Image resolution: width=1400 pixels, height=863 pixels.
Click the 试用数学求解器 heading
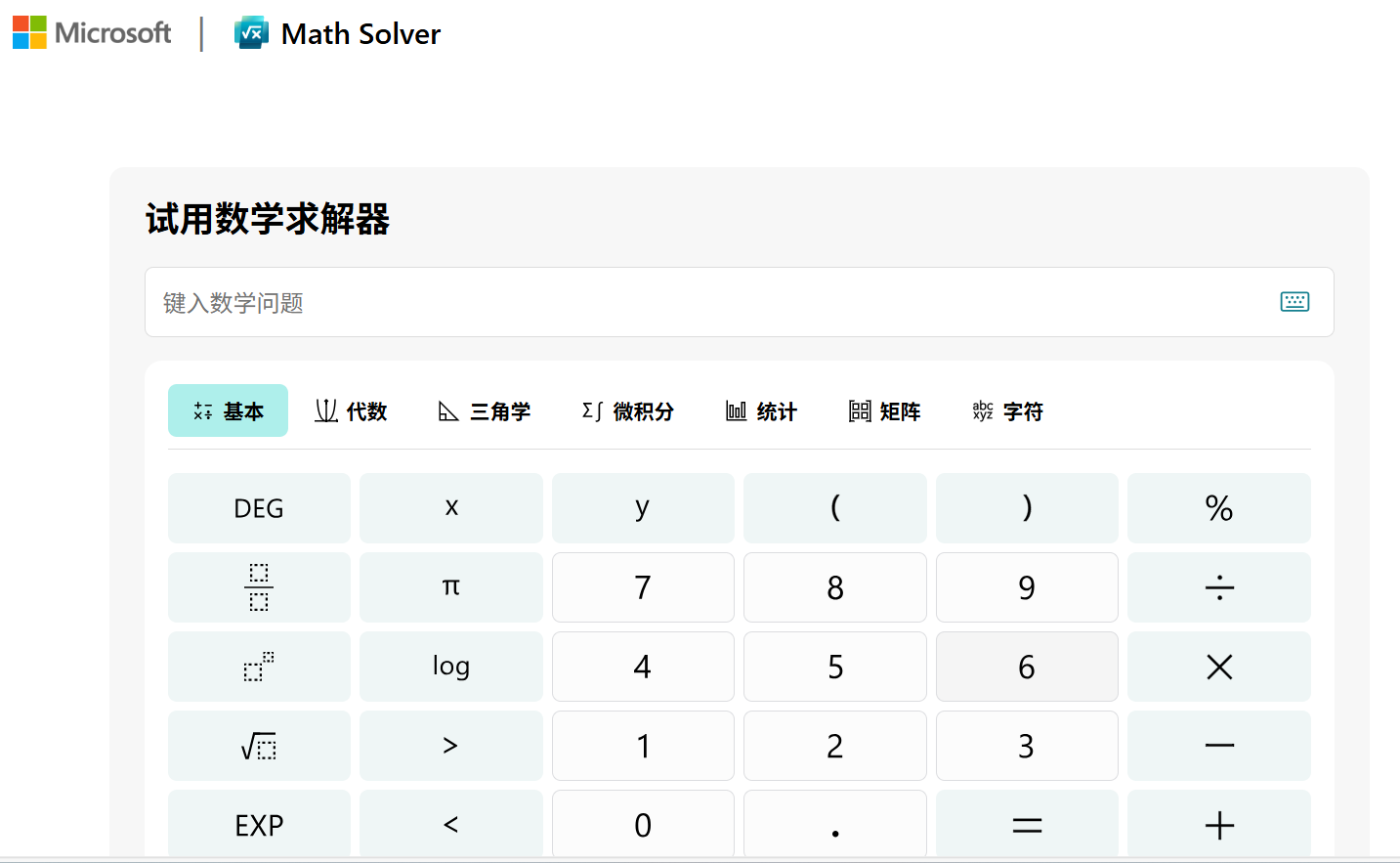coord(268,219)
